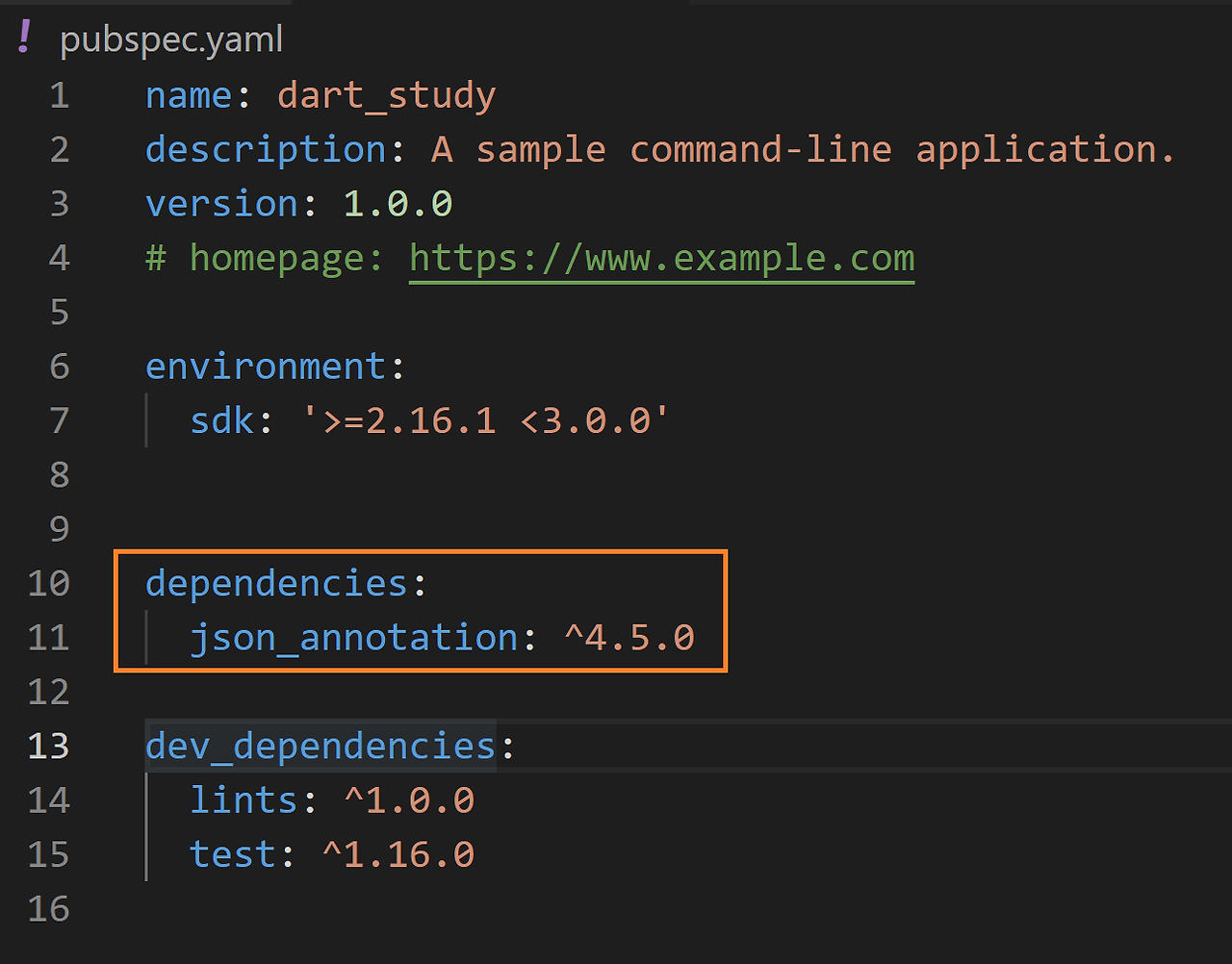Select the environment key on line 6
The height and width of the screenshot is (964, 1232).
click(x=267, y=366)
